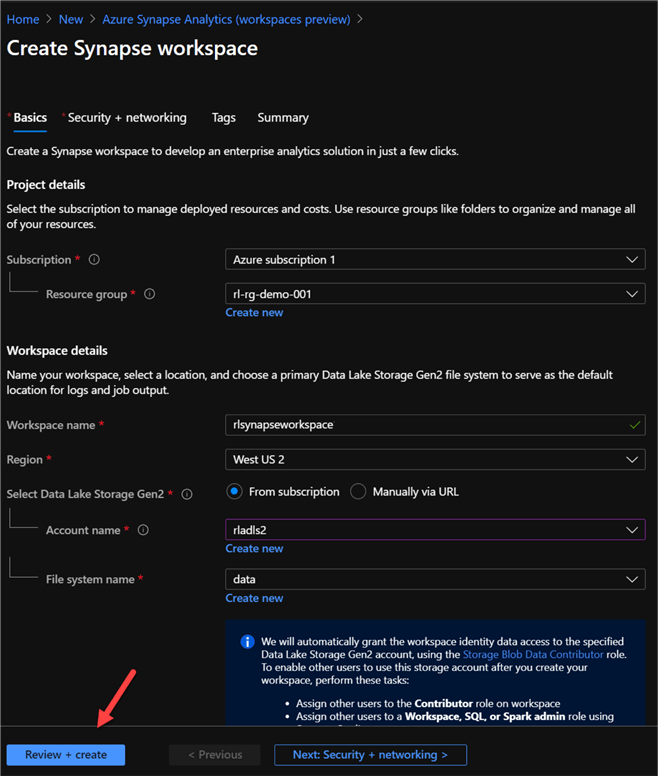Click the Resource group field label

tap(87, 294)
